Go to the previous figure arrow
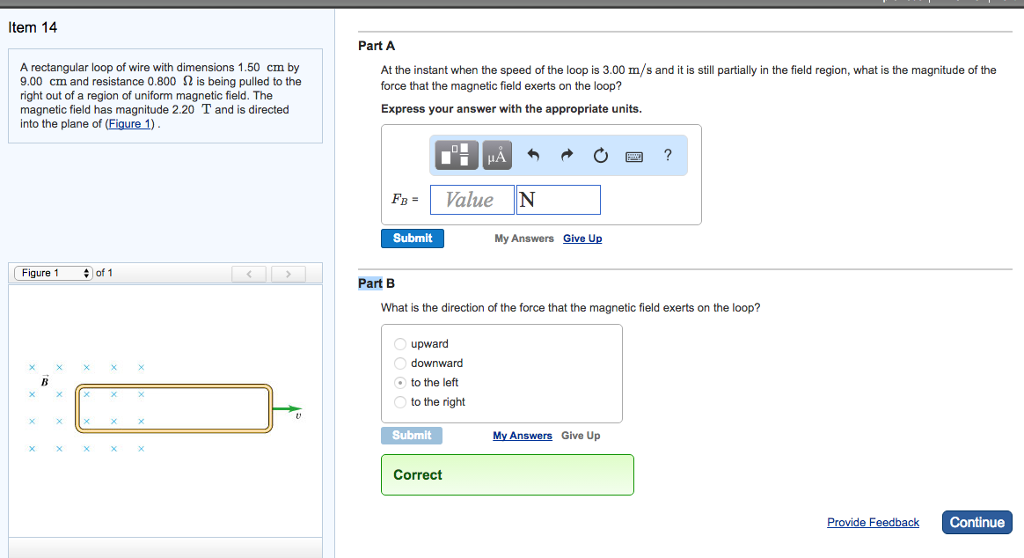The image size is (1024, 558). 249,274
